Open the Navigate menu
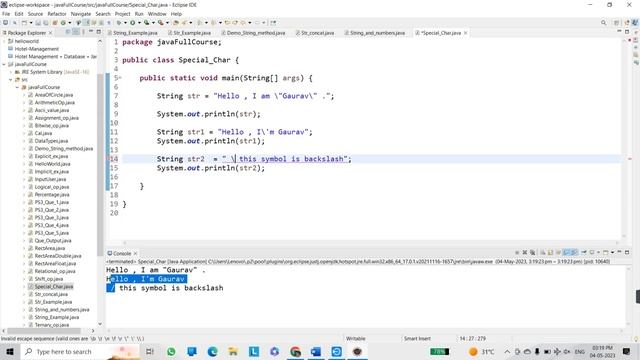This screenshot has width=640, height=360. pos(81,14)
